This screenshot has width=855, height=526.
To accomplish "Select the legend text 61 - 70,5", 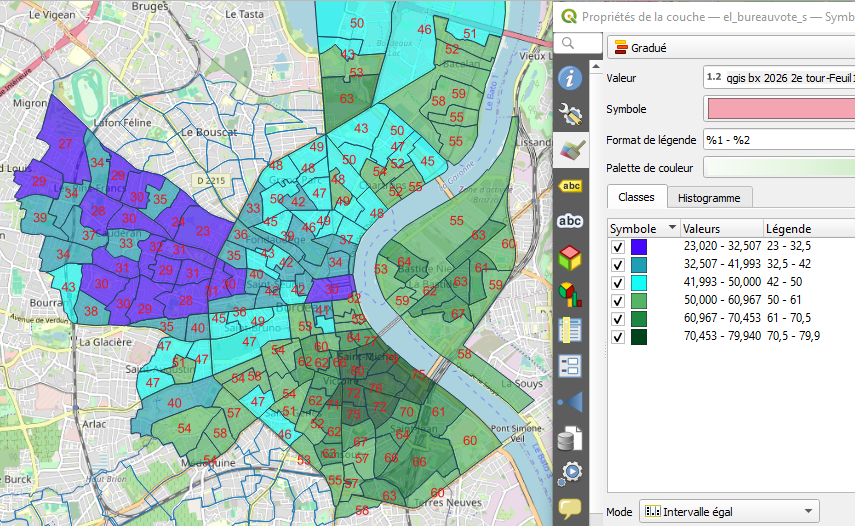I will tap(788, 318).
